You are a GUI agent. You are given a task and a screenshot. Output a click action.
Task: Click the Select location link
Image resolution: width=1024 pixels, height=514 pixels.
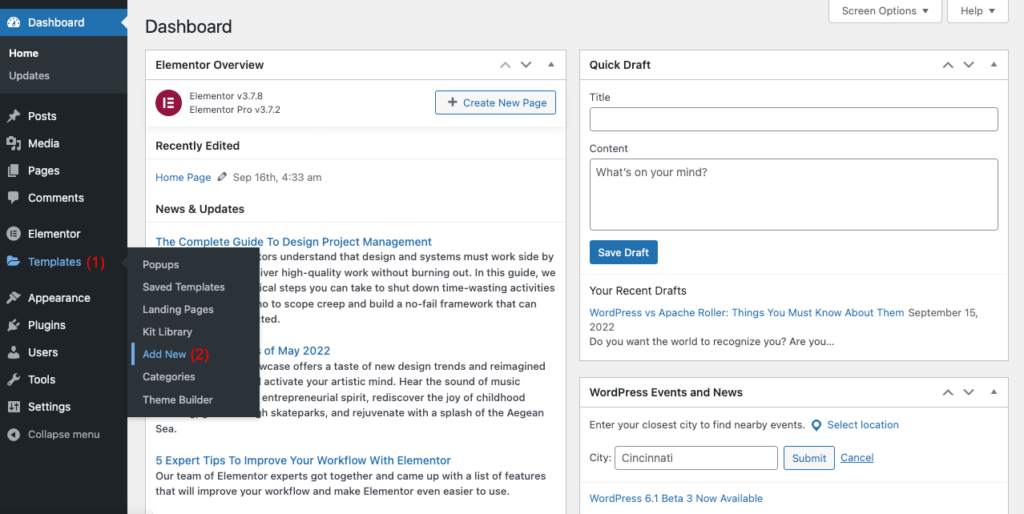point(862,425)
